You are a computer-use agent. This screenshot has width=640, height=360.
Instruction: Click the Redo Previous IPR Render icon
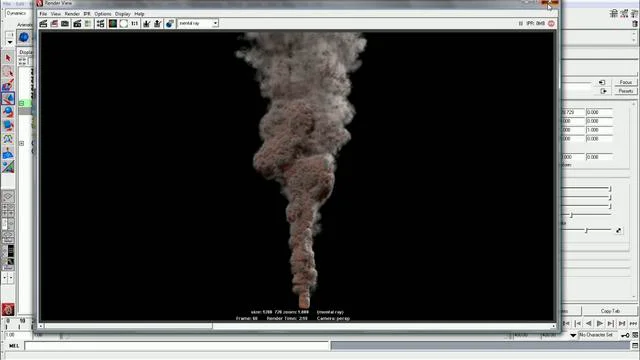point(77,24)
